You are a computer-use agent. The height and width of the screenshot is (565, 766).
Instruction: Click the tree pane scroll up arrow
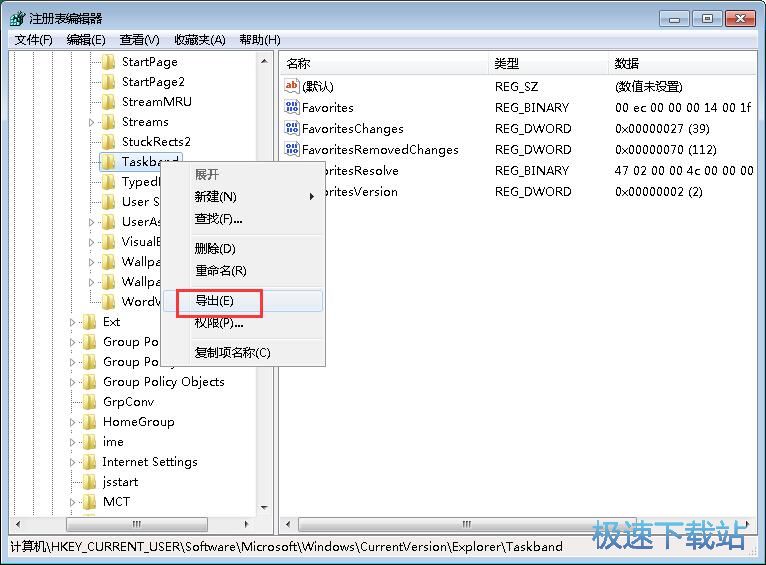coord(264,62)
